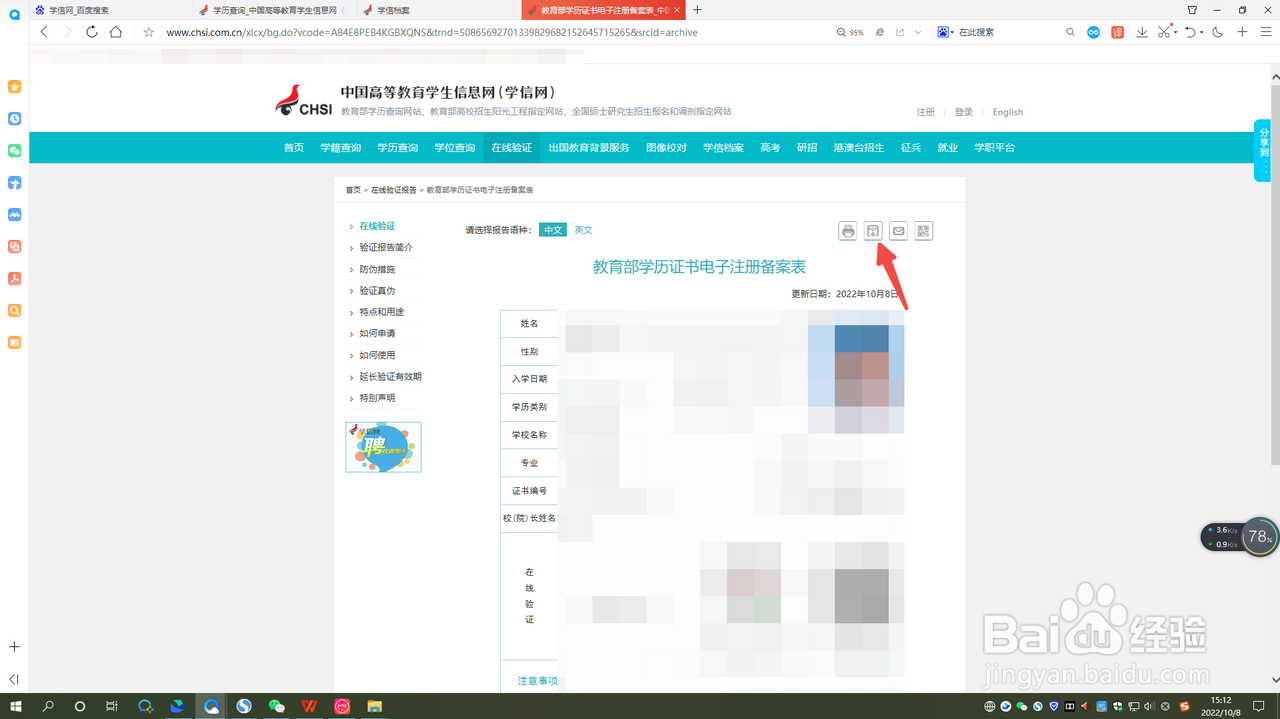1280x719 pixels.
Task: Download the report as PDF
Action: pos(872,230)
